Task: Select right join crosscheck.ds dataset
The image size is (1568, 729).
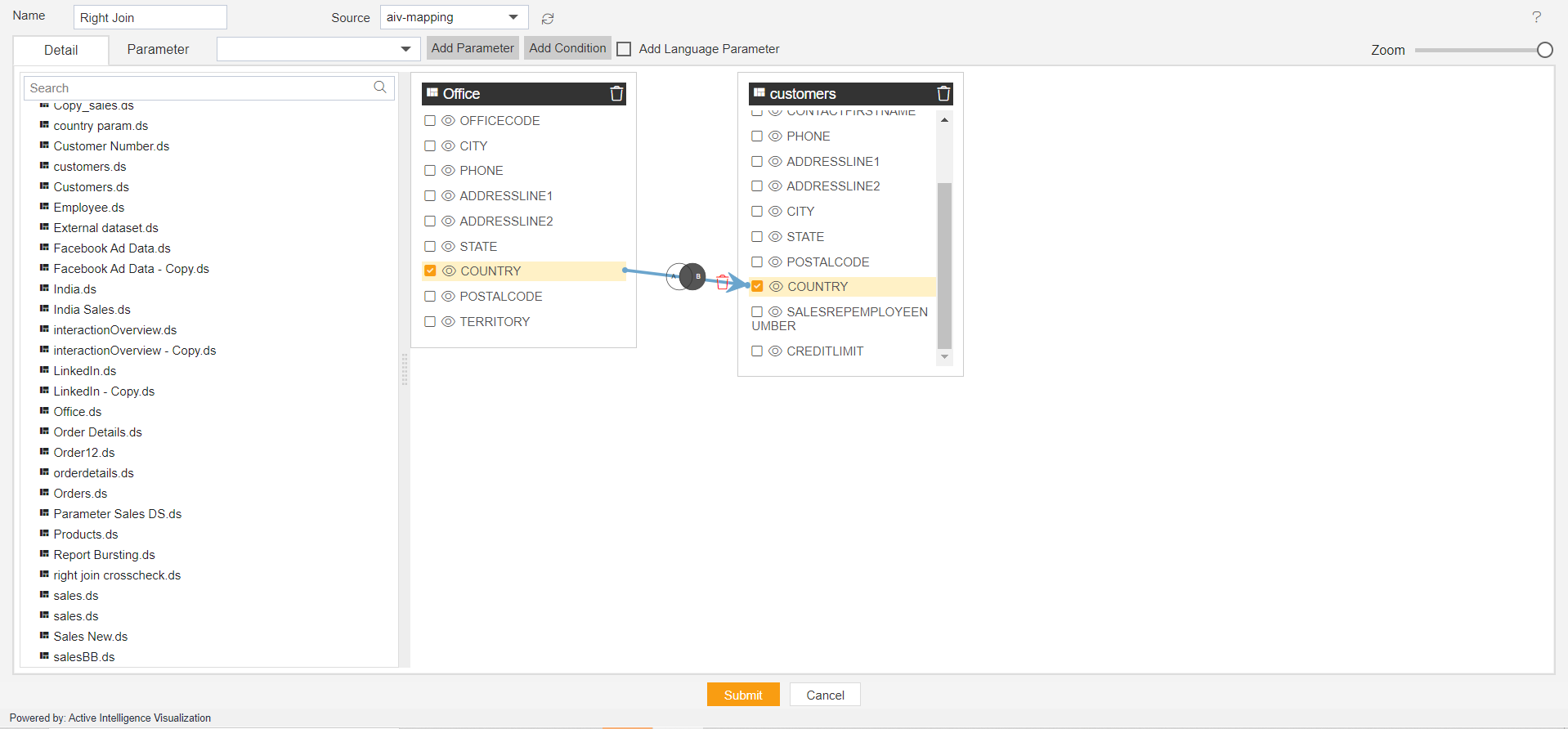Action: (x=117, y=575)
